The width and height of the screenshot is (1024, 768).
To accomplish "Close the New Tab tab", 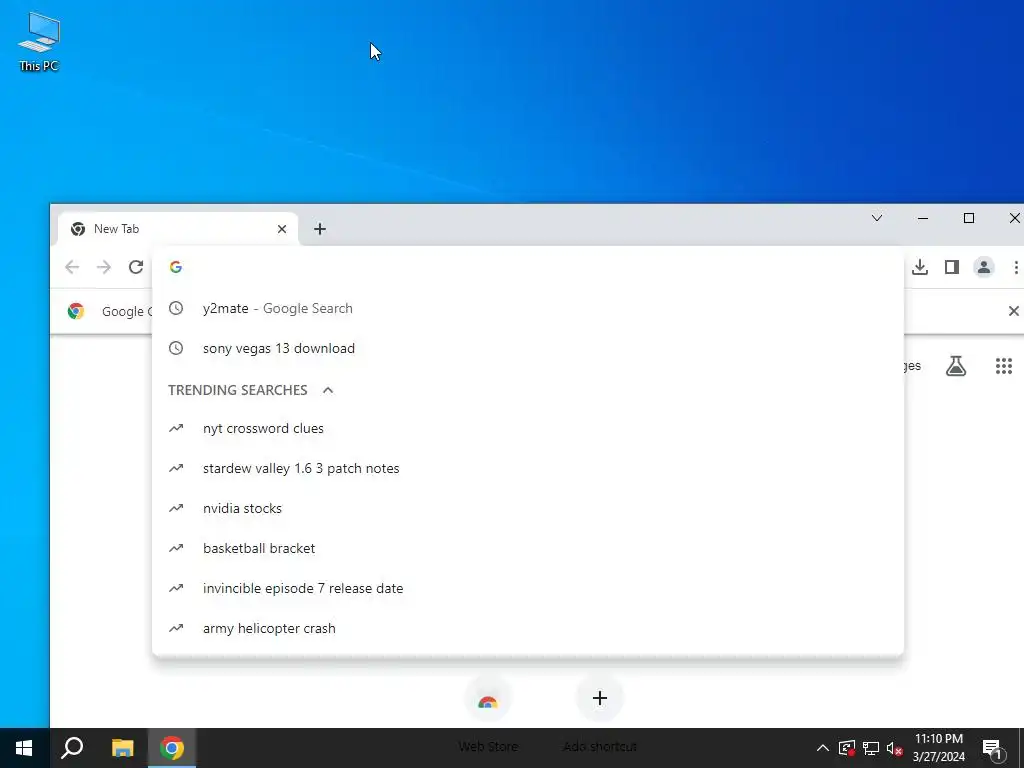I will [x=281, y=229].
